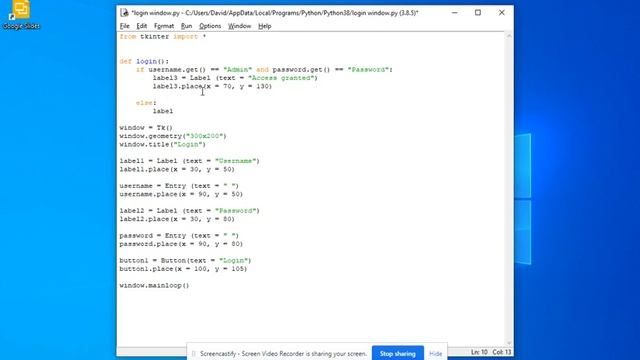
Task: Click the 'Ln: 10' status bar indicator
Action: [x=479, y=352]
